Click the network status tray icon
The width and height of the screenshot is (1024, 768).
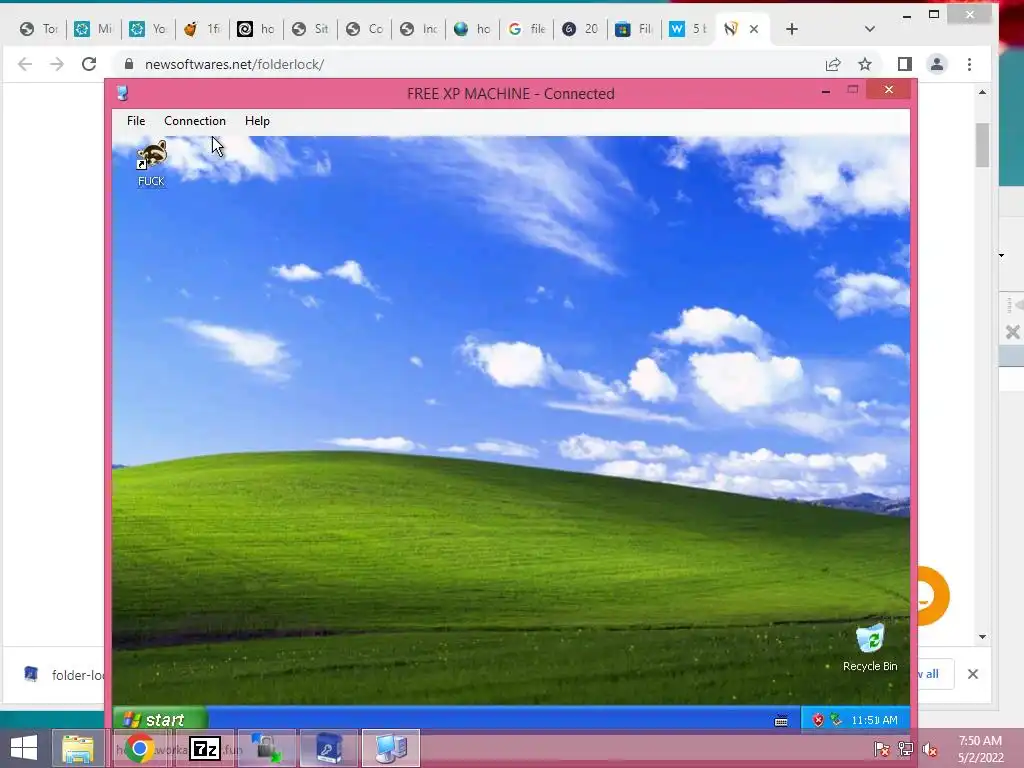tap(905, 750)
